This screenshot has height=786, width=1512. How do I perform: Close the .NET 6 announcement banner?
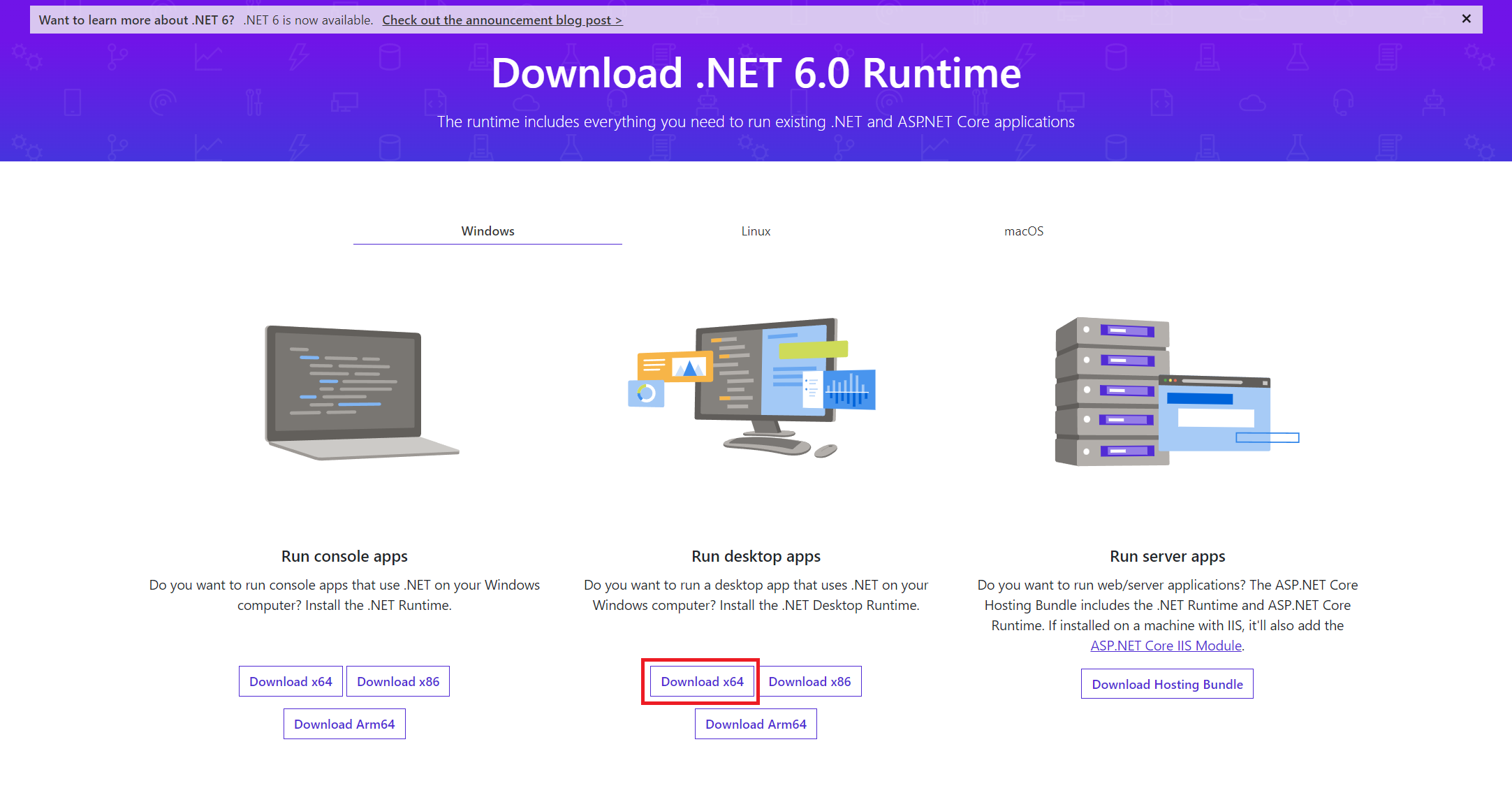(x=1466, y=19)
